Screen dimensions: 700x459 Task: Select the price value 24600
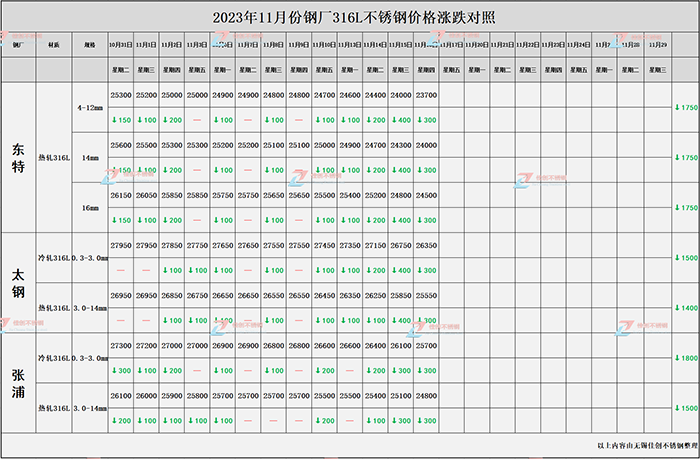point(350,95)
